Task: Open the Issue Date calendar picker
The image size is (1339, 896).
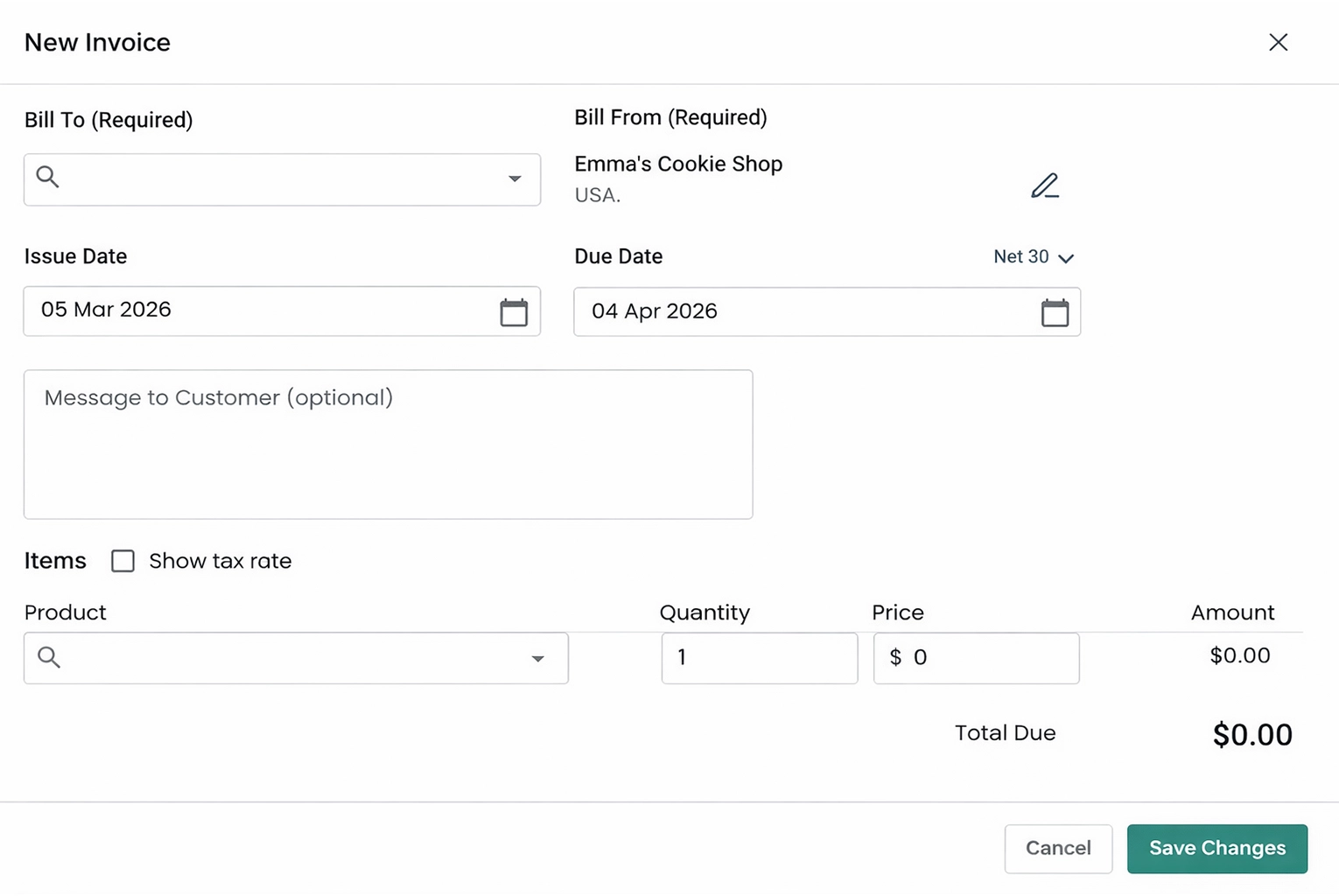Action: point(515,311)
